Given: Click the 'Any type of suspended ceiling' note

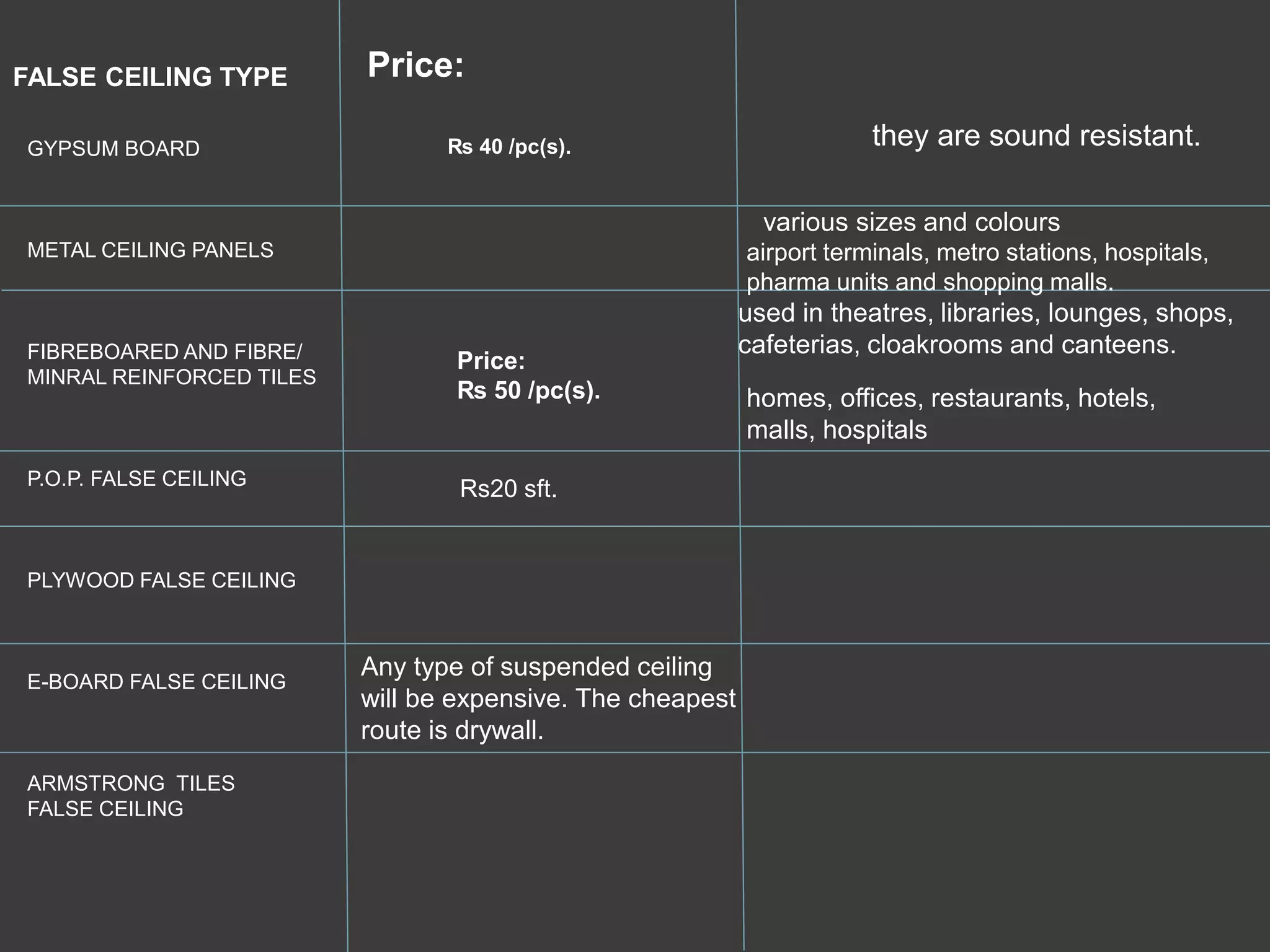Looking at the screenshot, I should click(x=536, y=667).
